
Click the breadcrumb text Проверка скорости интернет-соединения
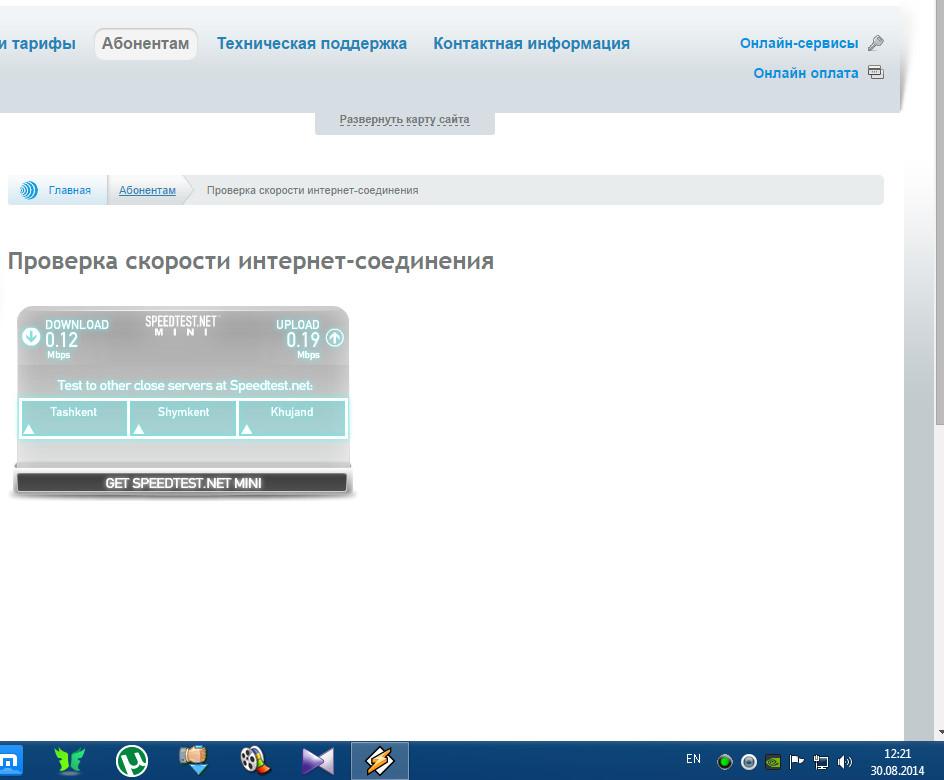pos(312,190)
